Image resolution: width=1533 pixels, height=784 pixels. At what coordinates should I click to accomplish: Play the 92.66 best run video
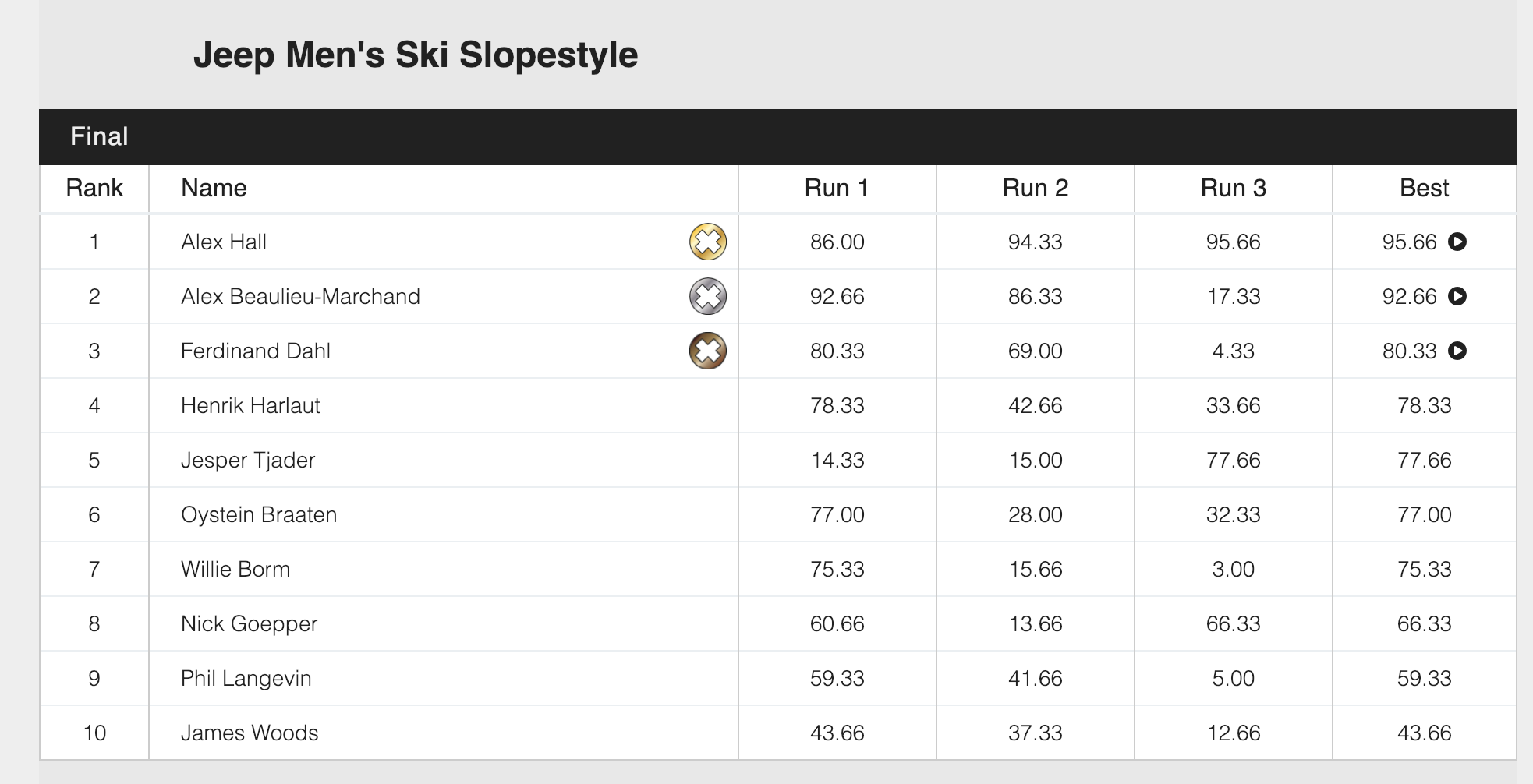[x=1457, y=296]
